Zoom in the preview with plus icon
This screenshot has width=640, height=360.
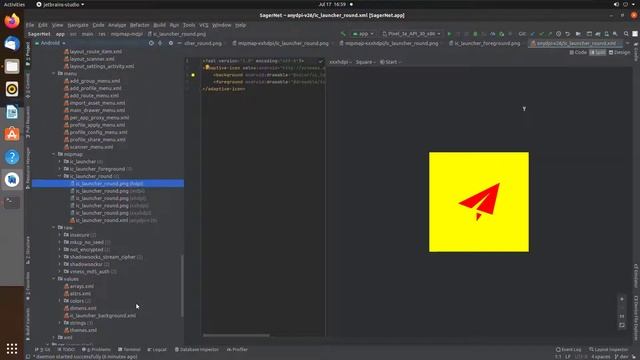click(x=622, y=299)
